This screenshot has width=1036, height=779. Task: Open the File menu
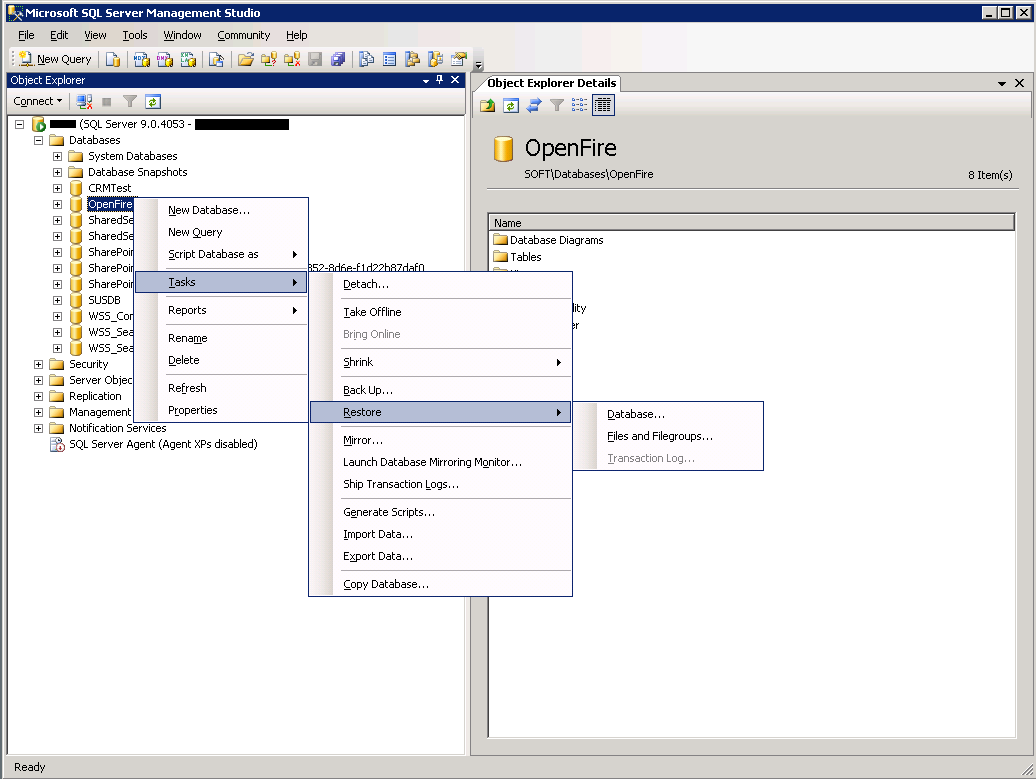coord(26,35)
